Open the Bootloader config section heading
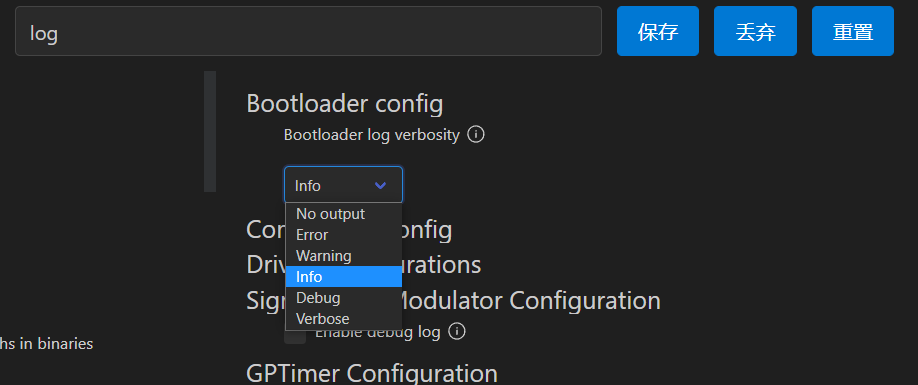 345,104
